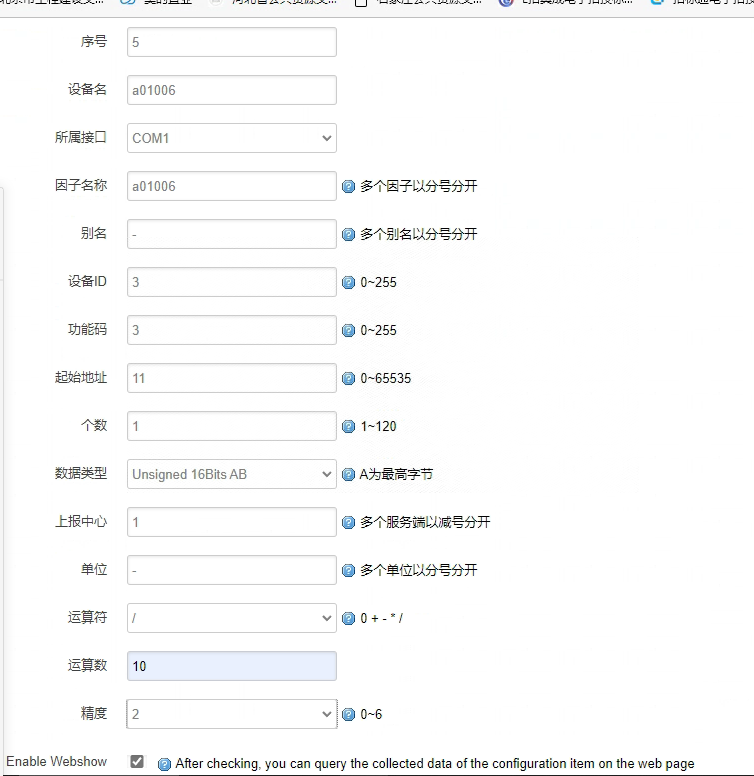Open the 运算符 operator dropdown
Screen dimensions: 754x776
232,618
